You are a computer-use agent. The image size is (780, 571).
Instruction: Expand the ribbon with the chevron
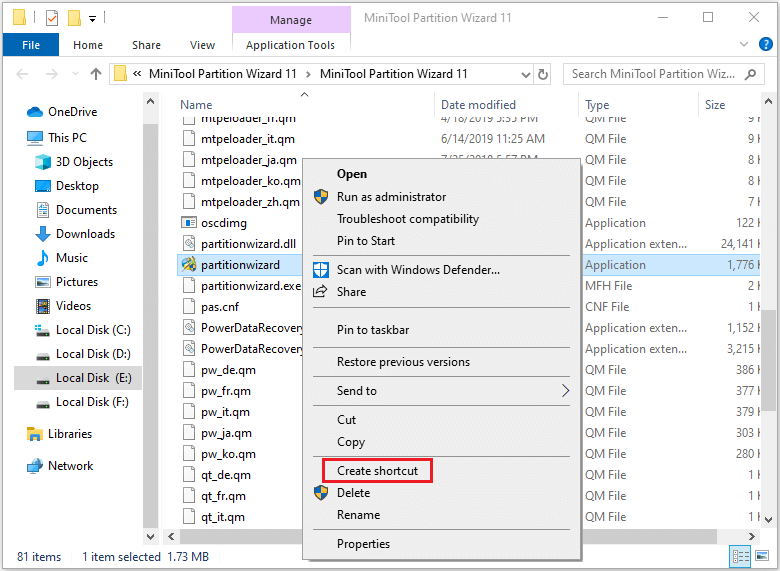pos(744,44)
